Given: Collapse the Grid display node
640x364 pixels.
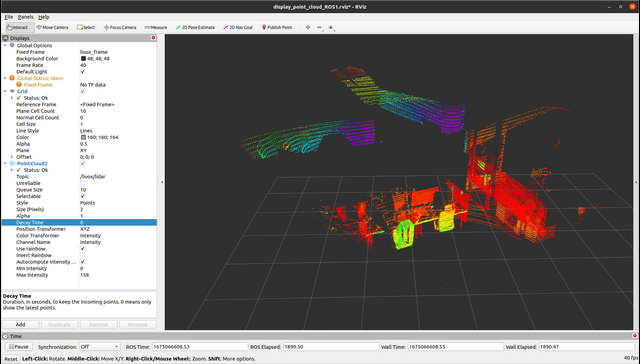Looking at the screenshot, I should point(5,91).
